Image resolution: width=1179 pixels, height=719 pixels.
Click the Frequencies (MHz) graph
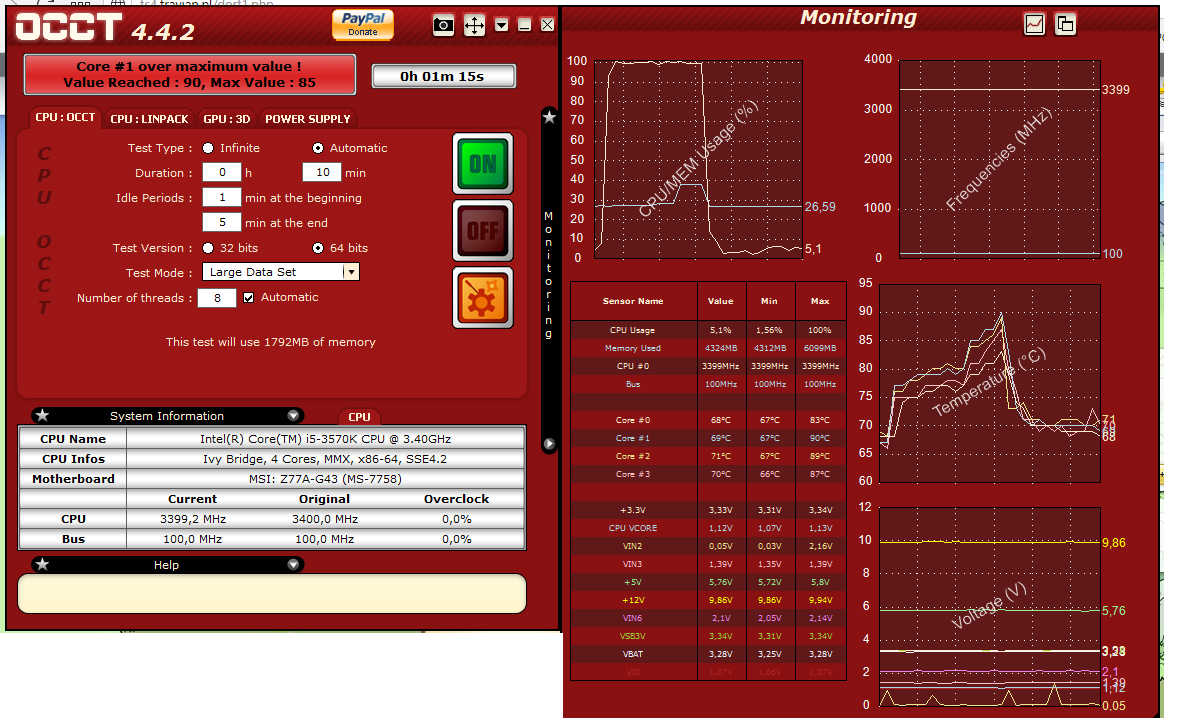(999, 159)
